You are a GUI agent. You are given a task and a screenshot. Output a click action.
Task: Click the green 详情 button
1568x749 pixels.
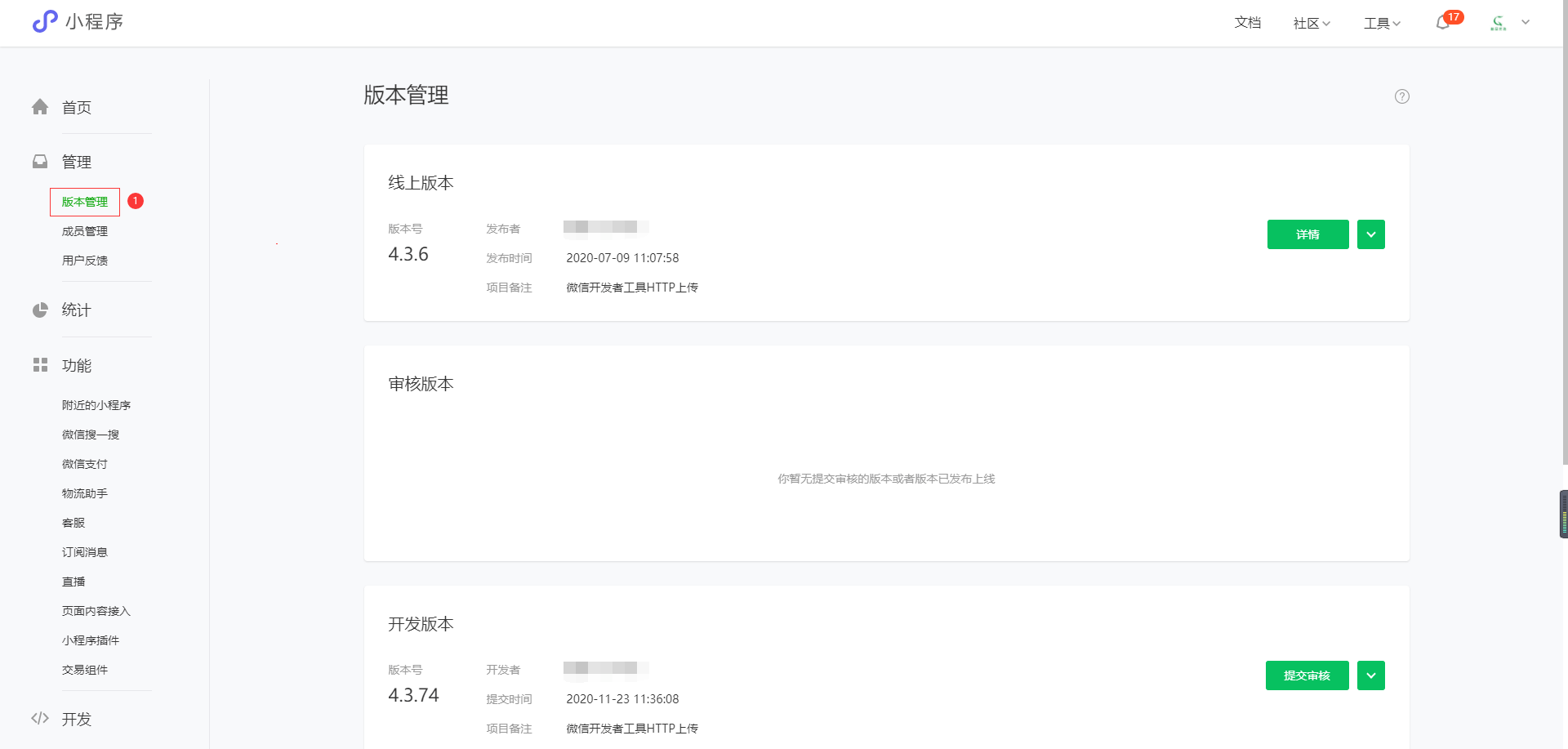[1307, 234]
